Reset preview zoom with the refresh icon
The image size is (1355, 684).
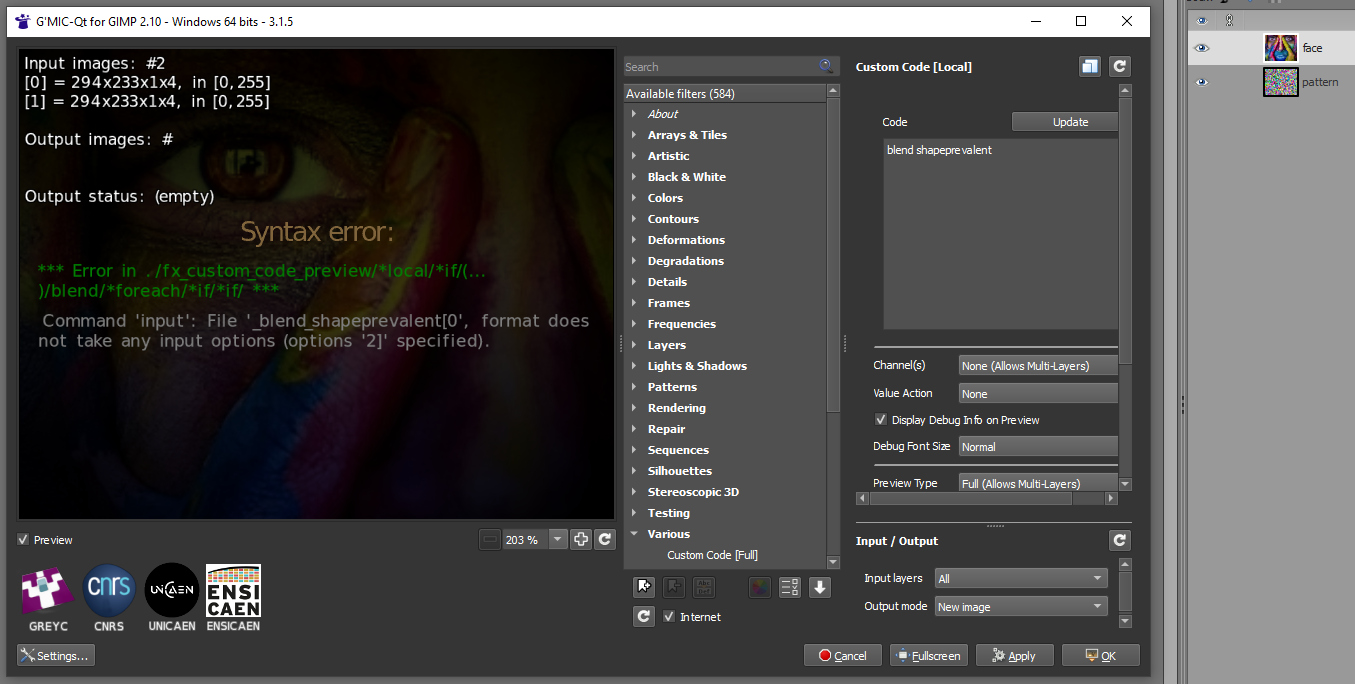[605, 539]
